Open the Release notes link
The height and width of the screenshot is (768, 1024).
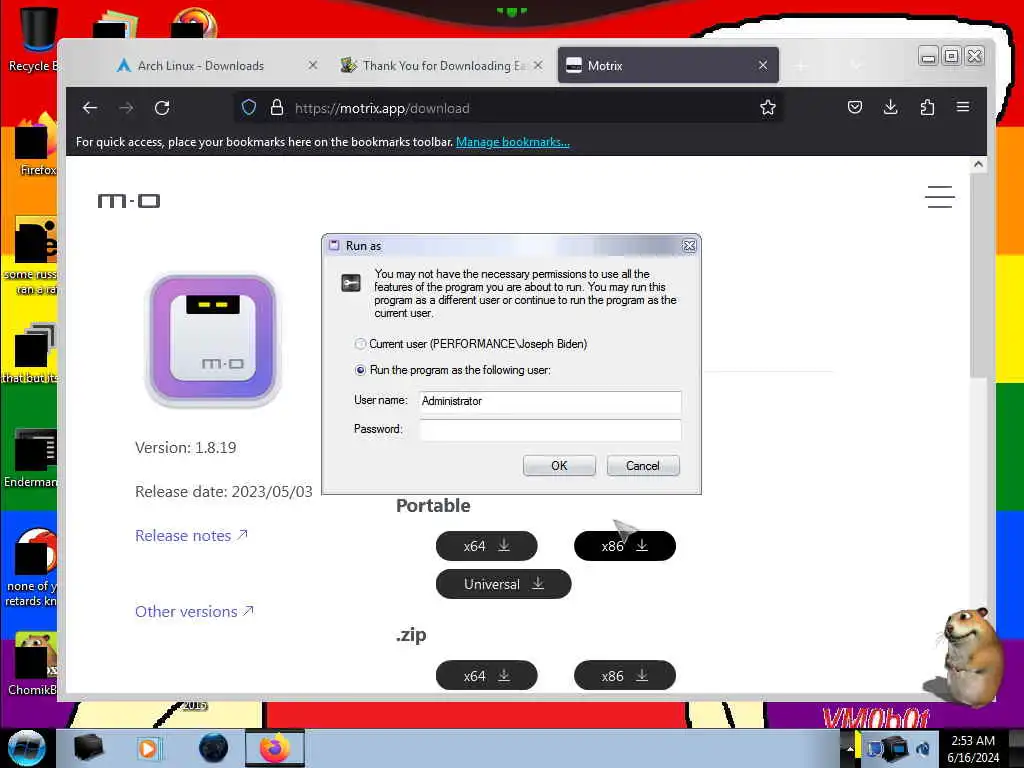[x=191, y=536]
